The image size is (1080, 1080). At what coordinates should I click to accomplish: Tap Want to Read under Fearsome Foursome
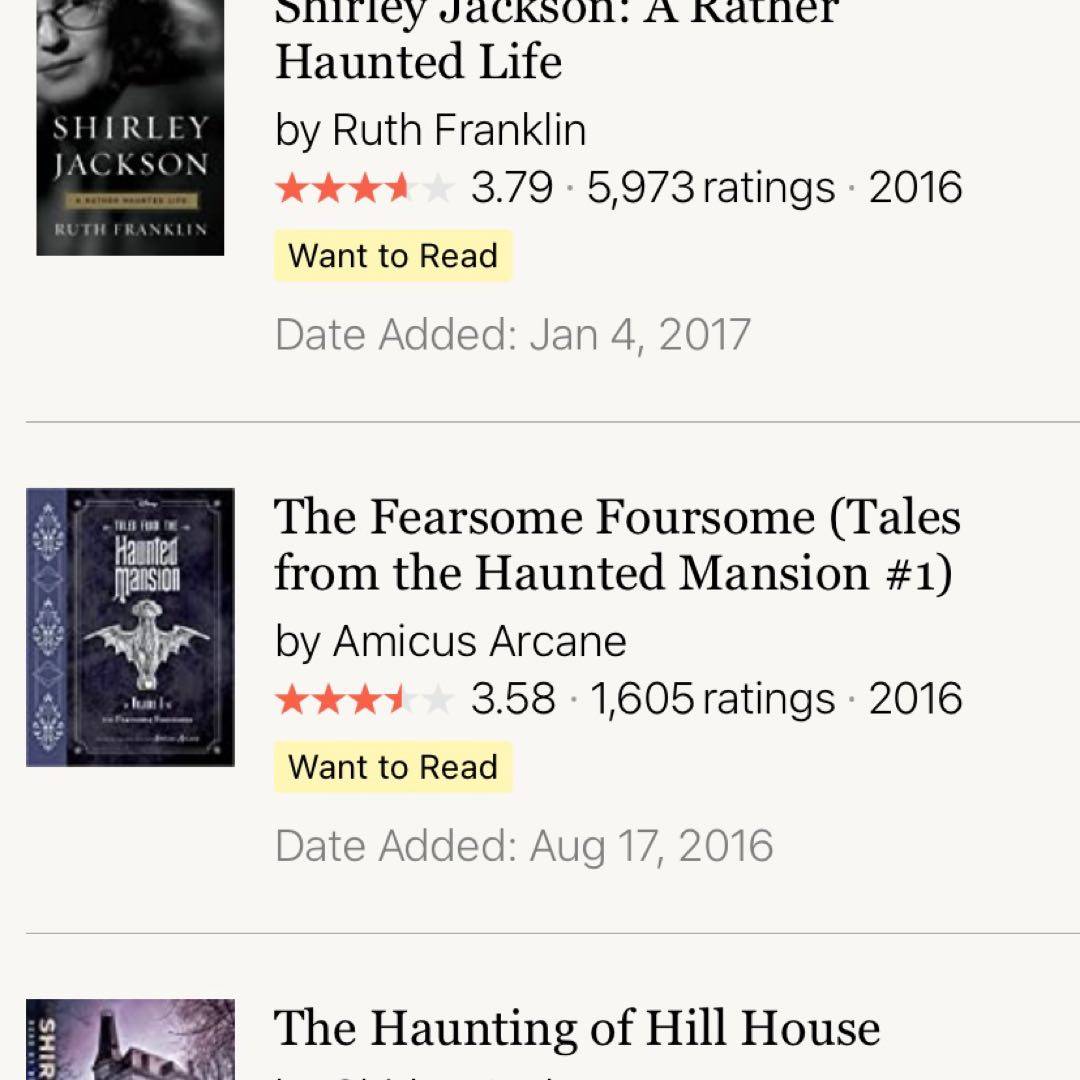tap(393, 767)
